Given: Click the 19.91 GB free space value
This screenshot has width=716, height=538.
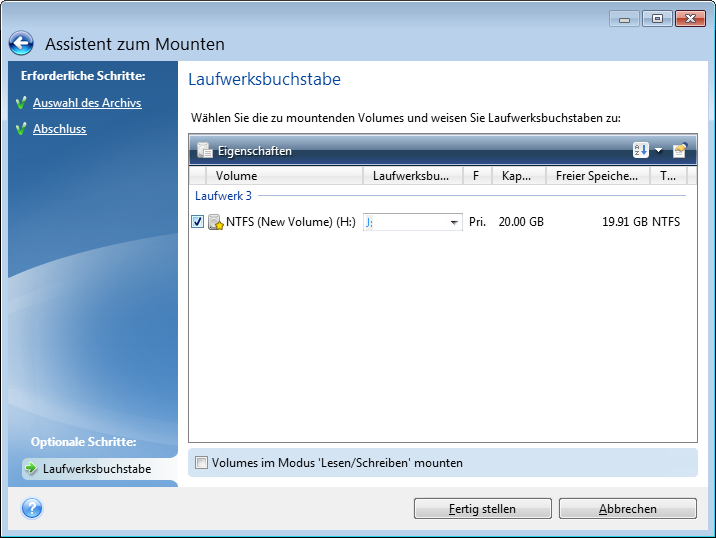Looking at the screenshot, I should (625, 222).
